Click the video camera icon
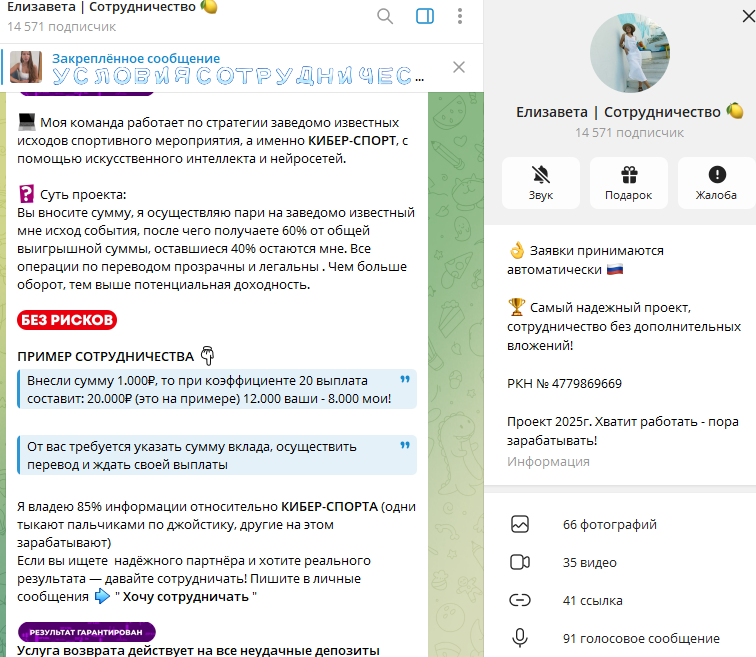This screenshot has width=756, height=657. pos(520,563)
